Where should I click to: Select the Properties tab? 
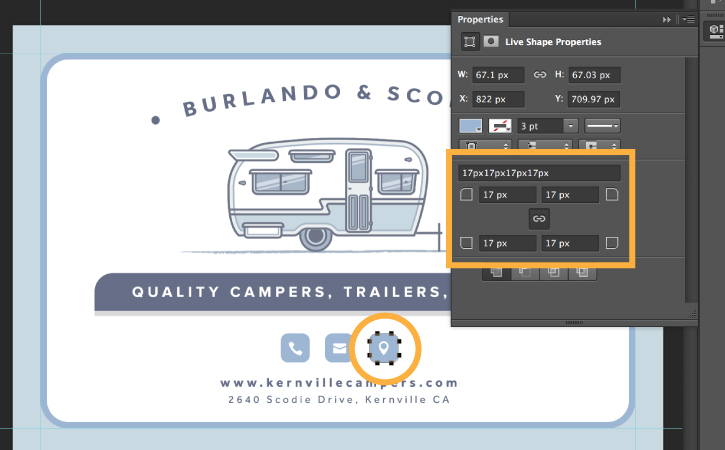tap(480, 19)
